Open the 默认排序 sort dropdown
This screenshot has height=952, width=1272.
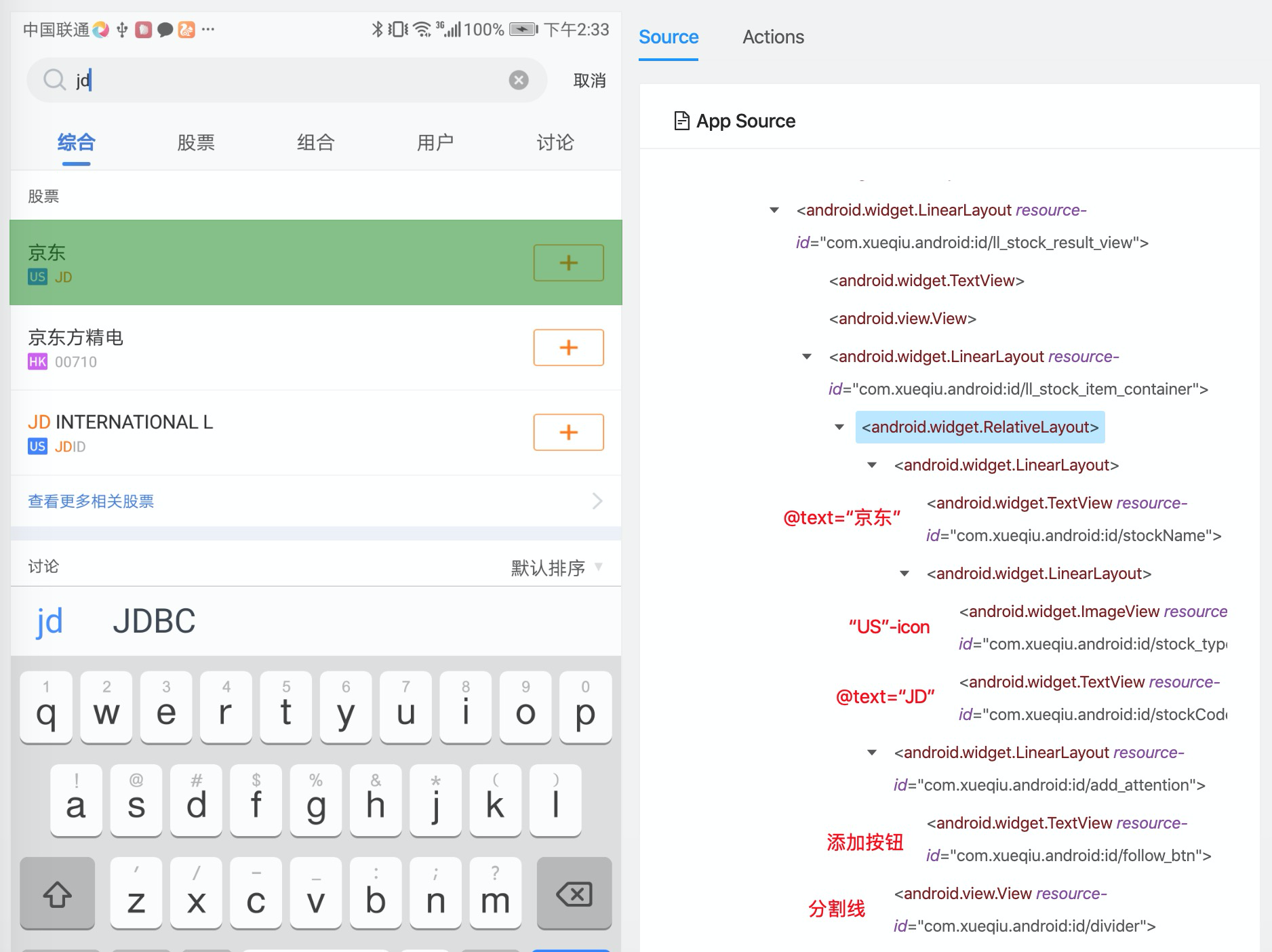[557, 568]
